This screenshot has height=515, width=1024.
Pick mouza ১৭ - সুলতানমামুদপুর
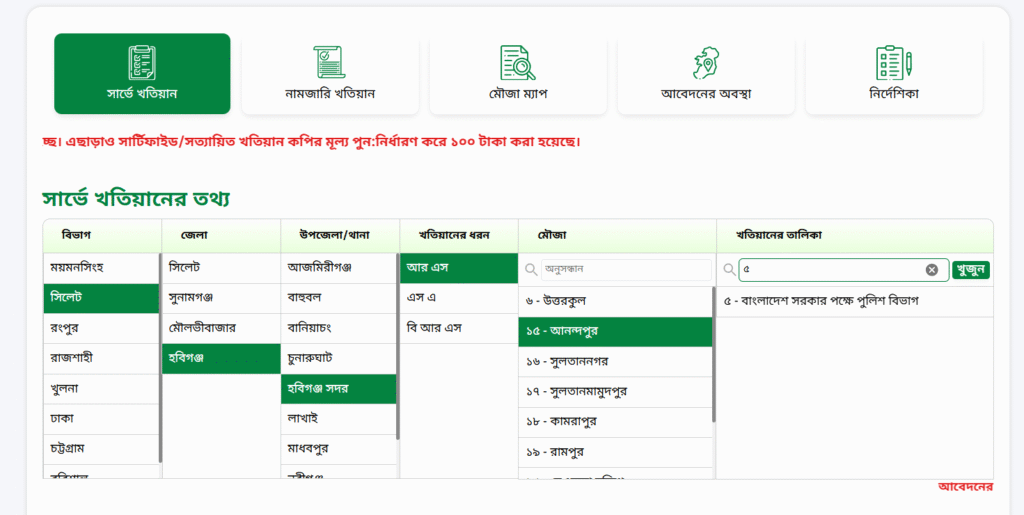(615, 392)
